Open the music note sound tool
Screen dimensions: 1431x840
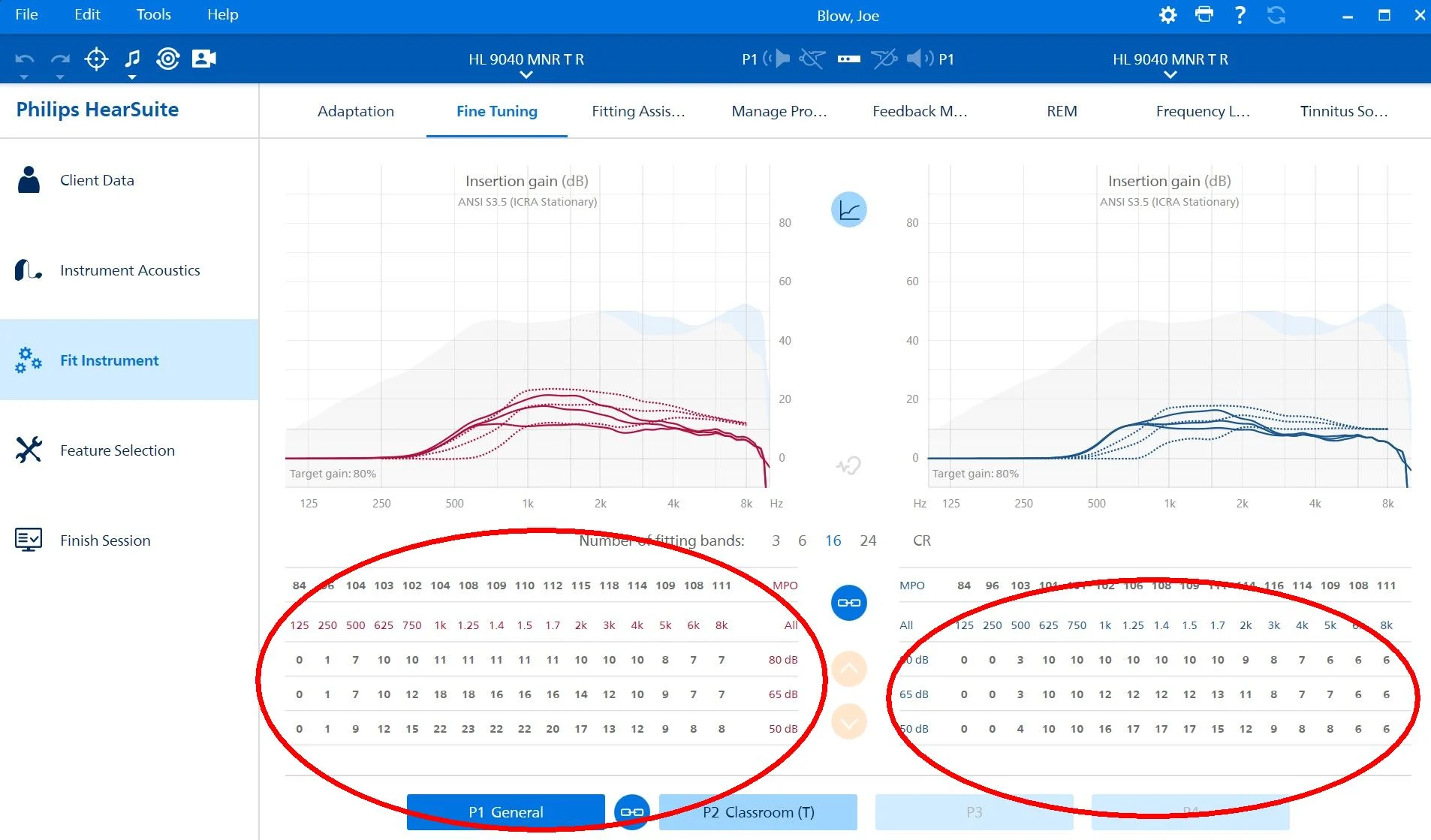(132, 58)
